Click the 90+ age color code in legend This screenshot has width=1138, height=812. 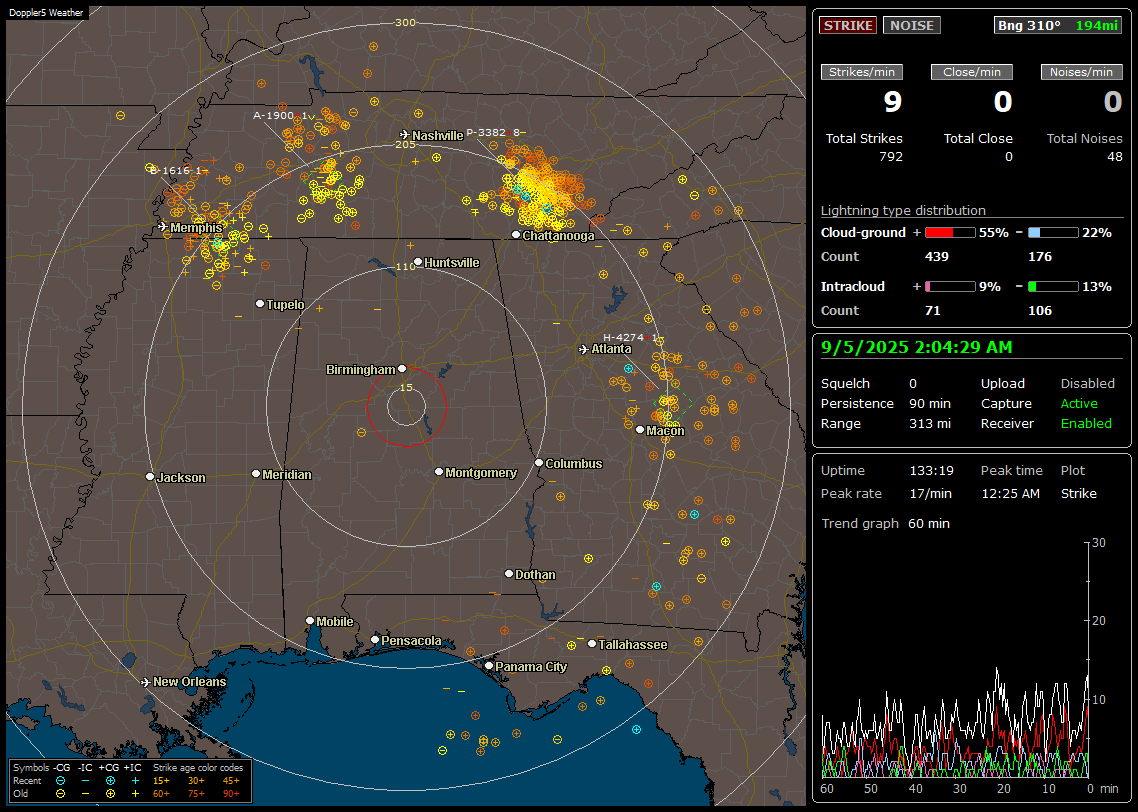[x=231, y=794]
